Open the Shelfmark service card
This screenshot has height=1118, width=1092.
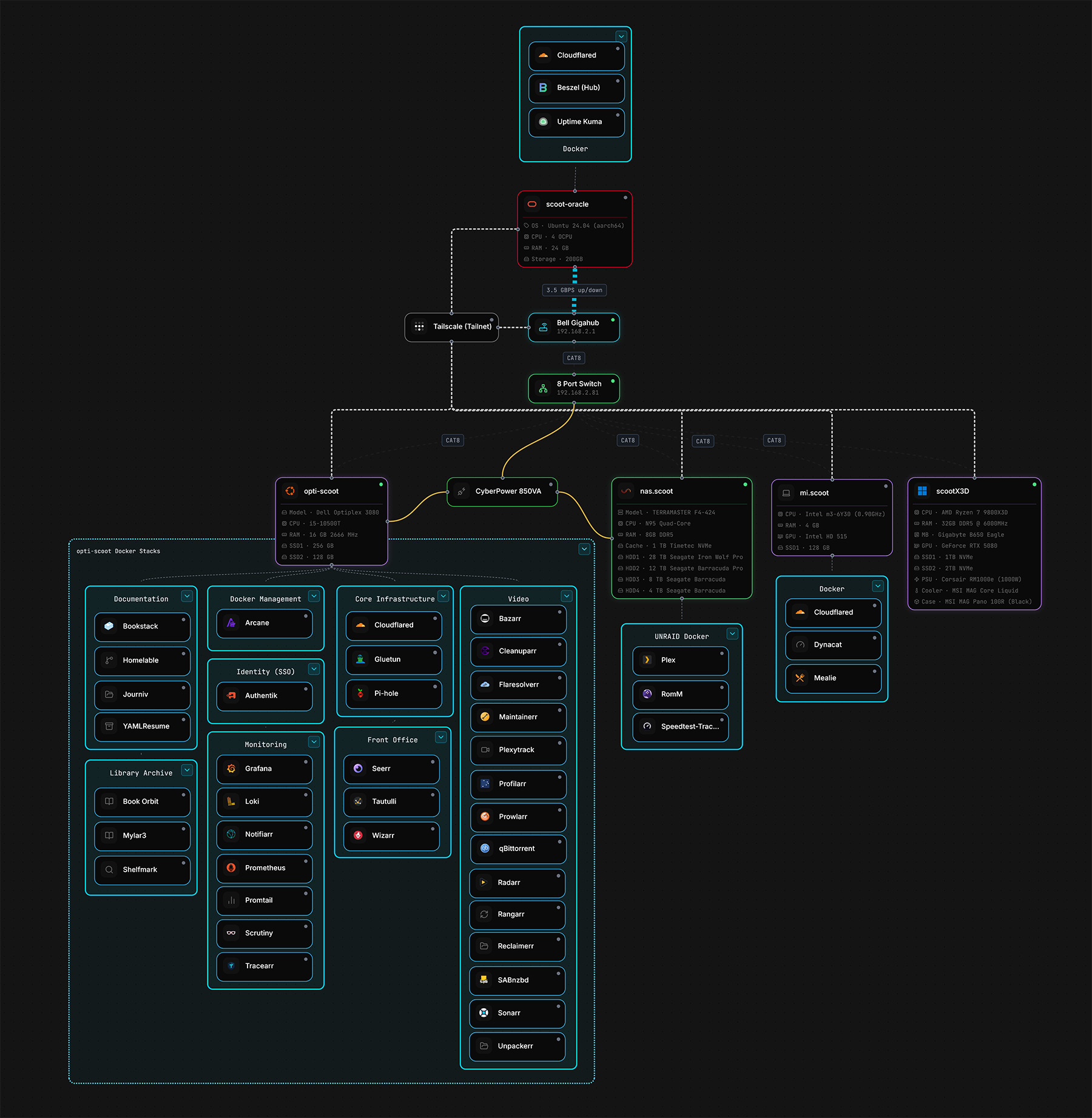pyautogui.click(x=143, y=870)
